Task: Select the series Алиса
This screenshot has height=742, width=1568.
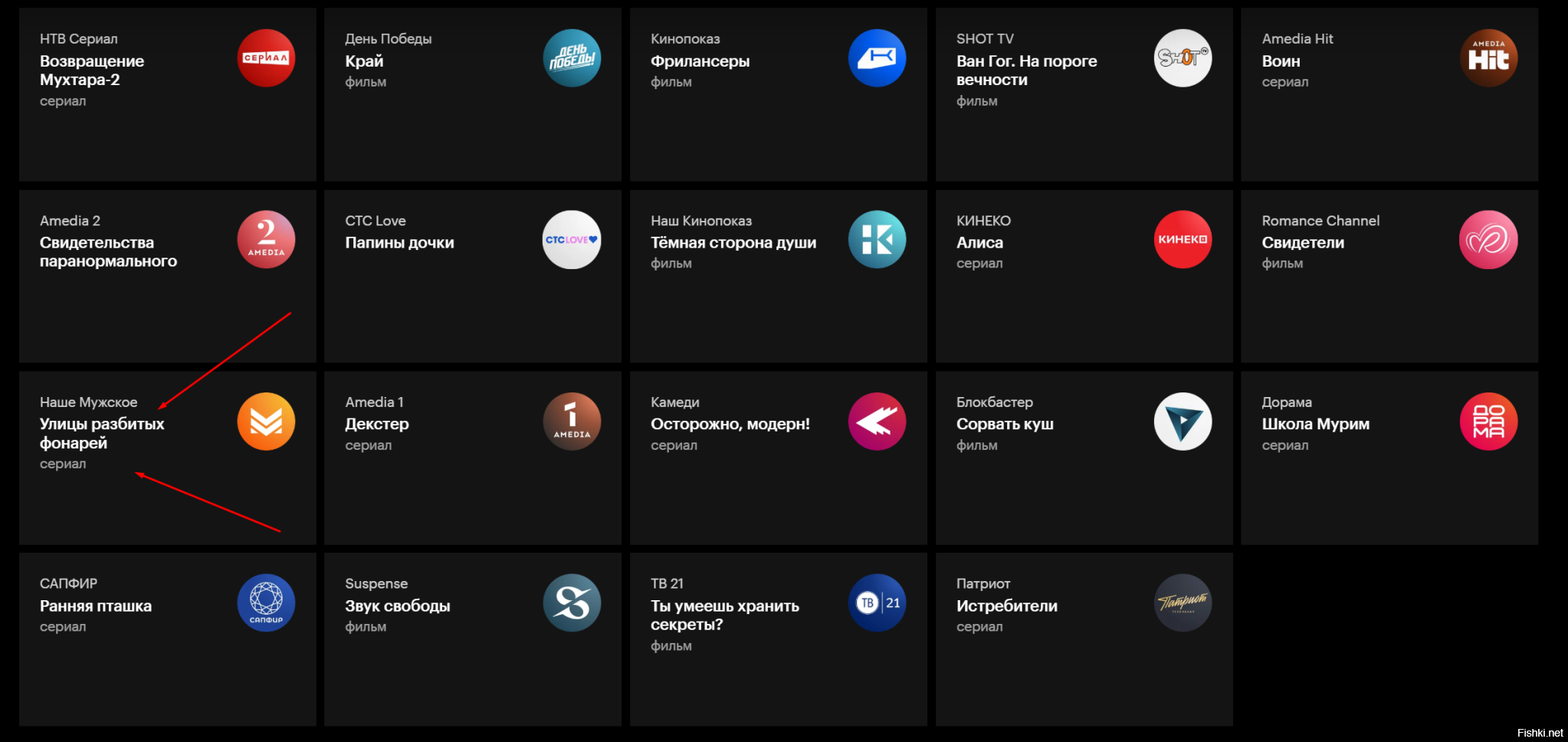Action: [979, 243]
